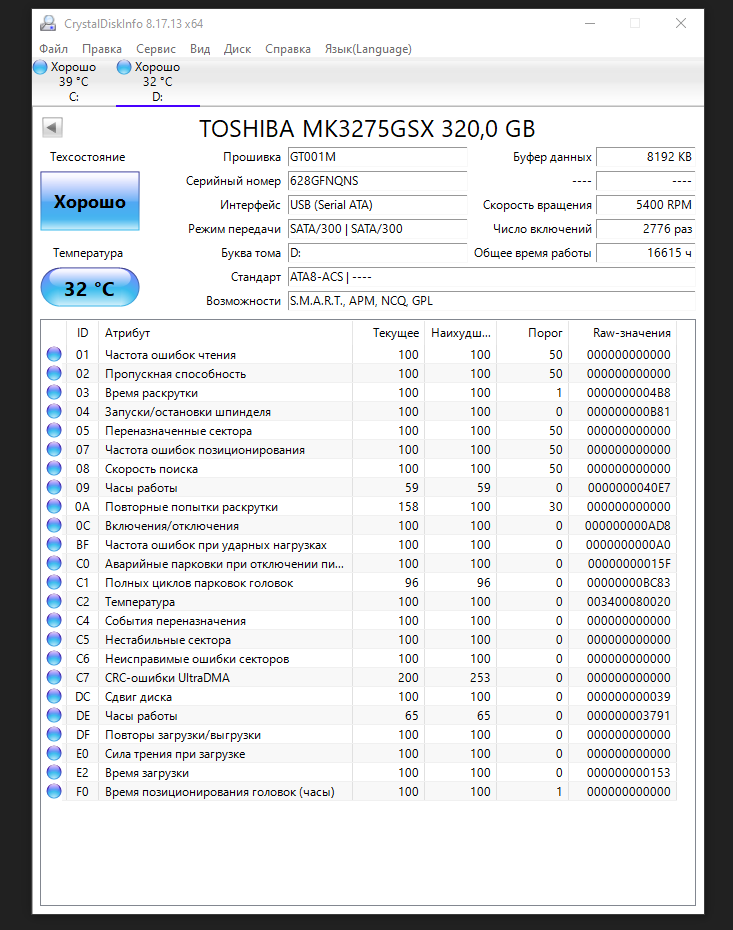Screen dimensions: 733x930
Task: Click status orb for attribute 01 read error rate
Action: pos(54,354)
